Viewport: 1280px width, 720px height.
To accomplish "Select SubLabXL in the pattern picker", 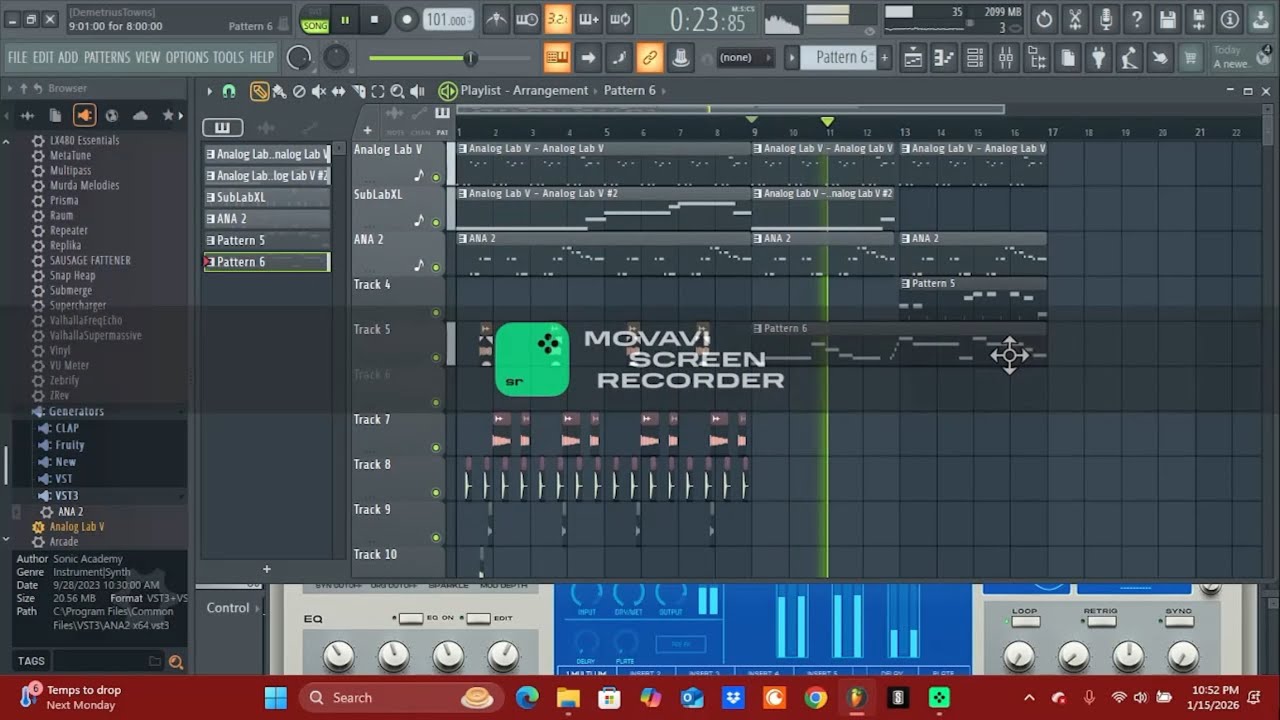I will (266, 197).
